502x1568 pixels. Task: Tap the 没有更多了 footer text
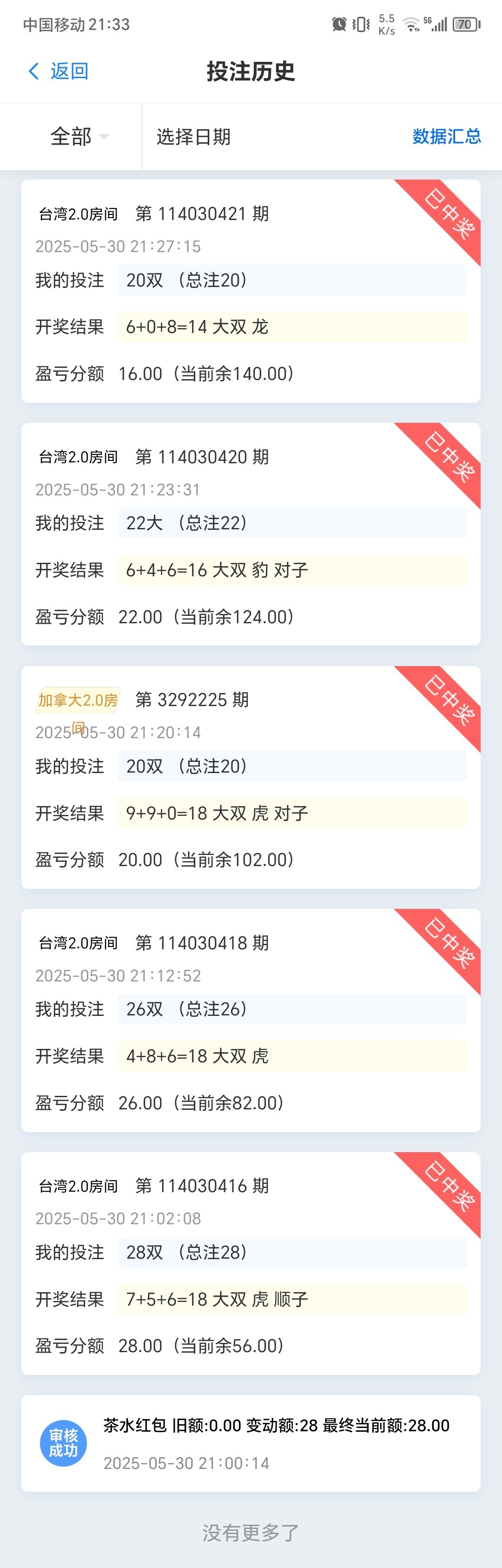(x=251, y=1533)
